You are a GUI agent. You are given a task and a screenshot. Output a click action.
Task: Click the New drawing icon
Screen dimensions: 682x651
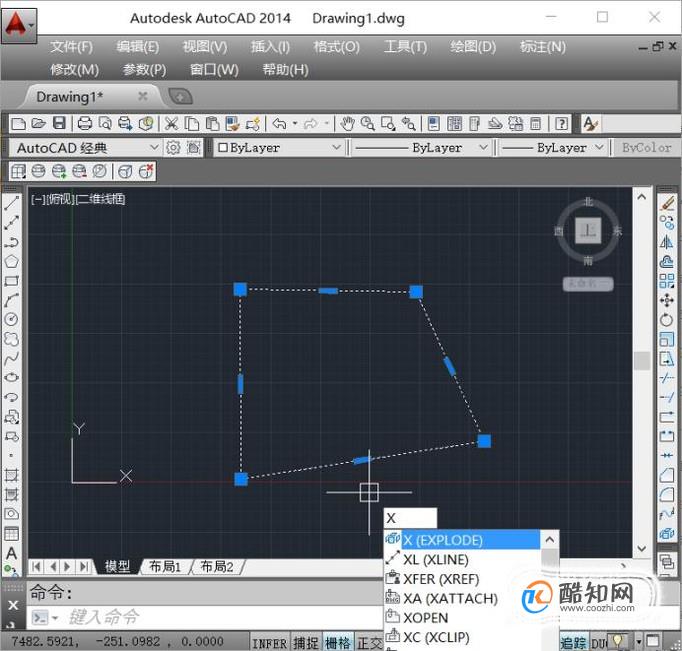[x=19, y=124]
